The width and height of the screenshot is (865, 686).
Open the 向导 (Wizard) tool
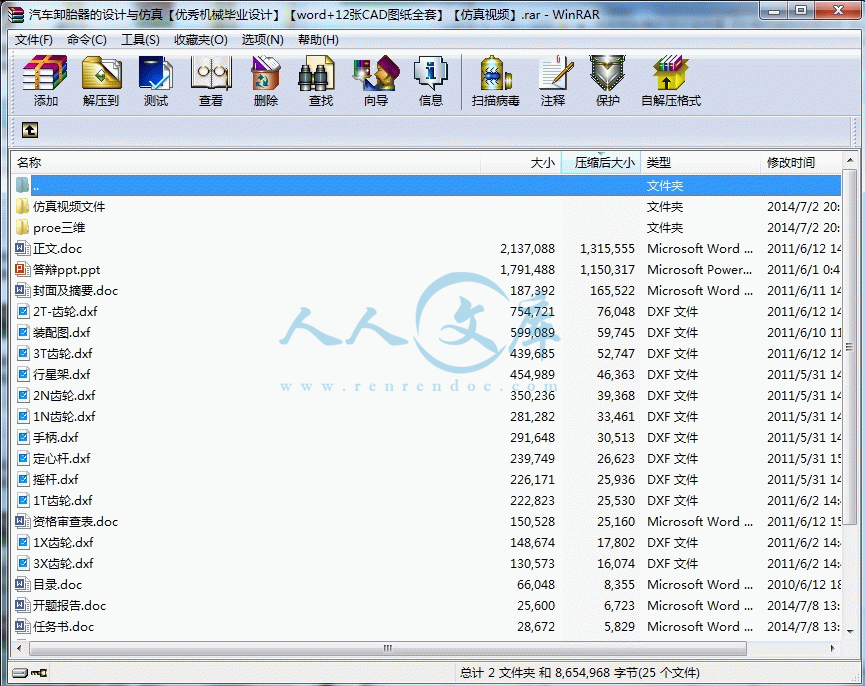[376, 73]
